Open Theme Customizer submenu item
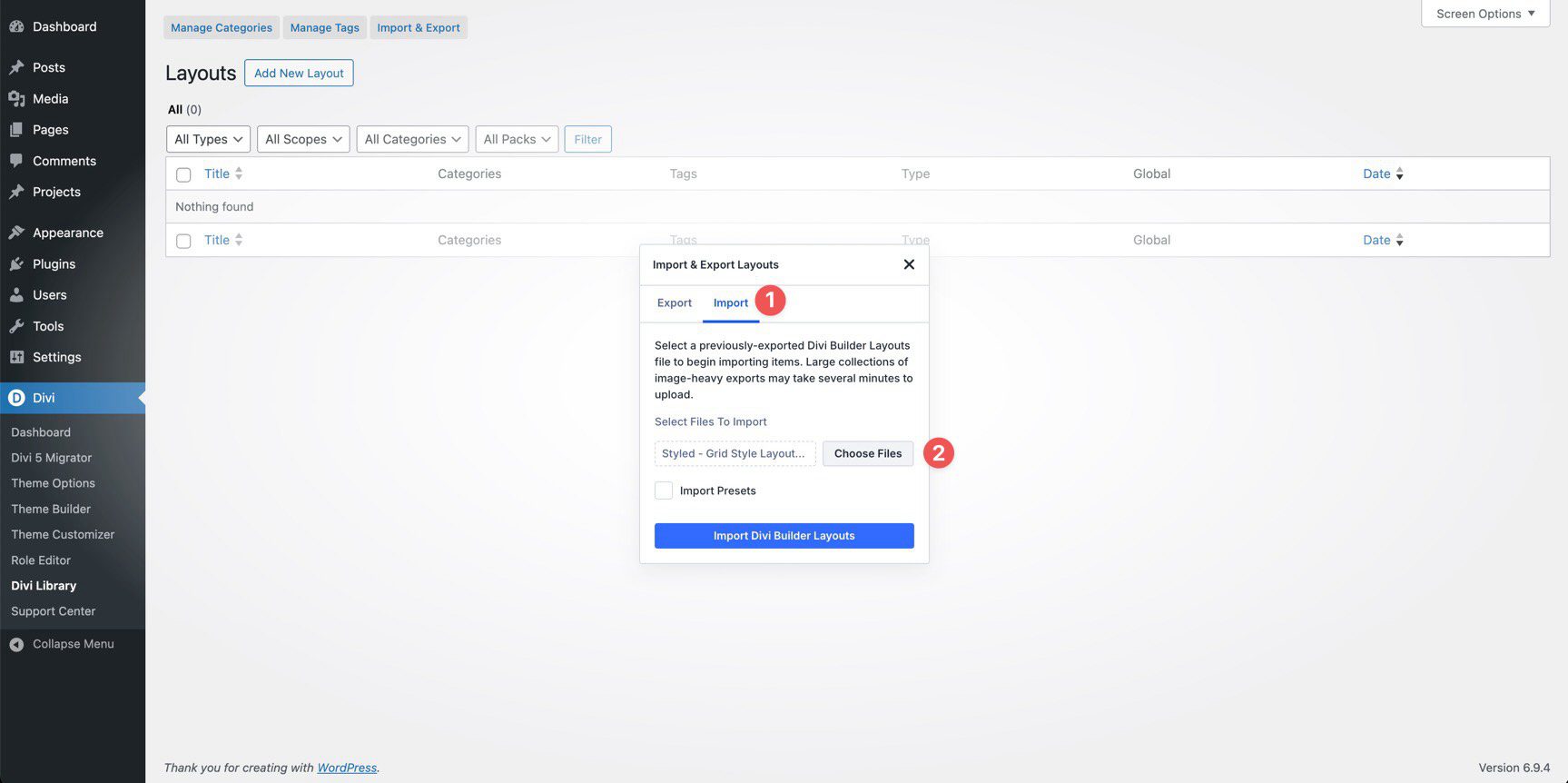This screenshot has height=783, width=1568. (63, 535)
